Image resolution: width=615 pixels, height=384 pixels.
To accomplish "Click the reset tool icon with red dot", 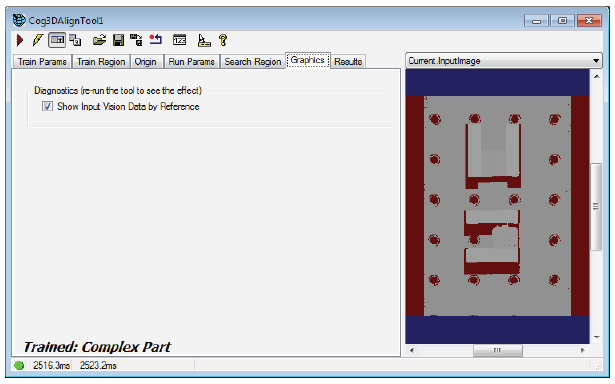I will 156,40.
